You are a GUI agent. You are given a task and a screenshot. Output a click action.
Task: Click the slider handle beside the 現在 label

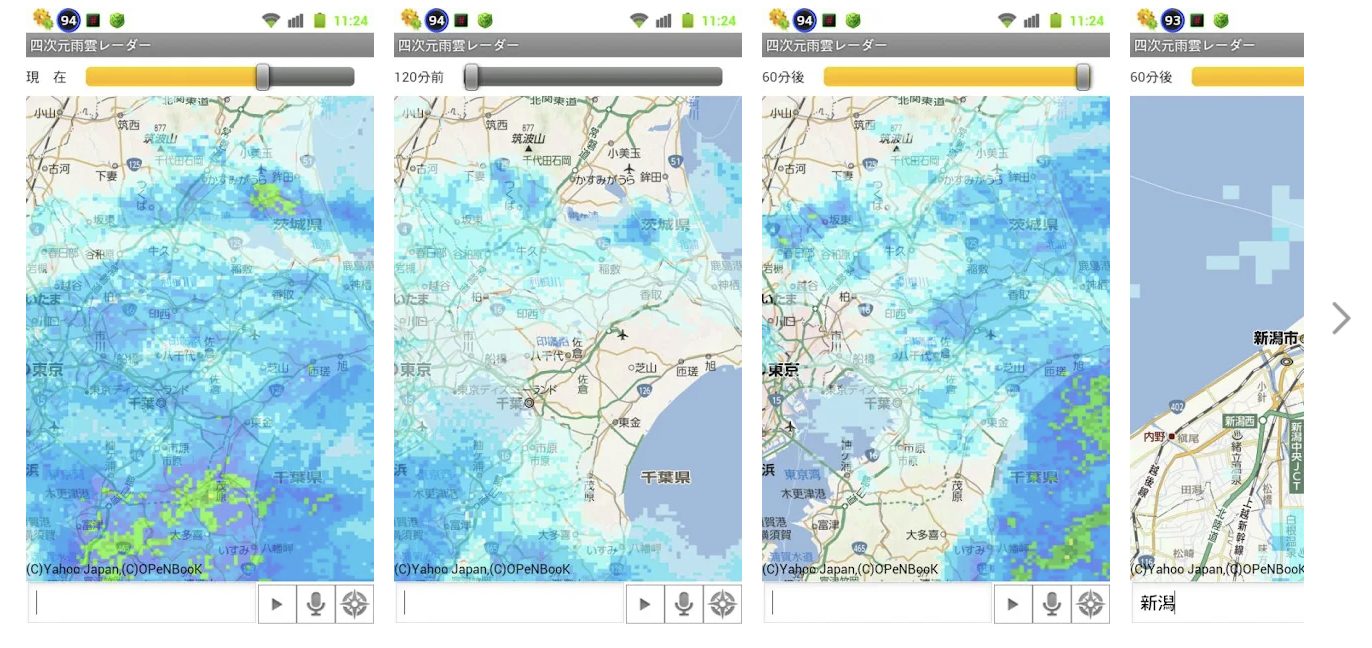263,77
